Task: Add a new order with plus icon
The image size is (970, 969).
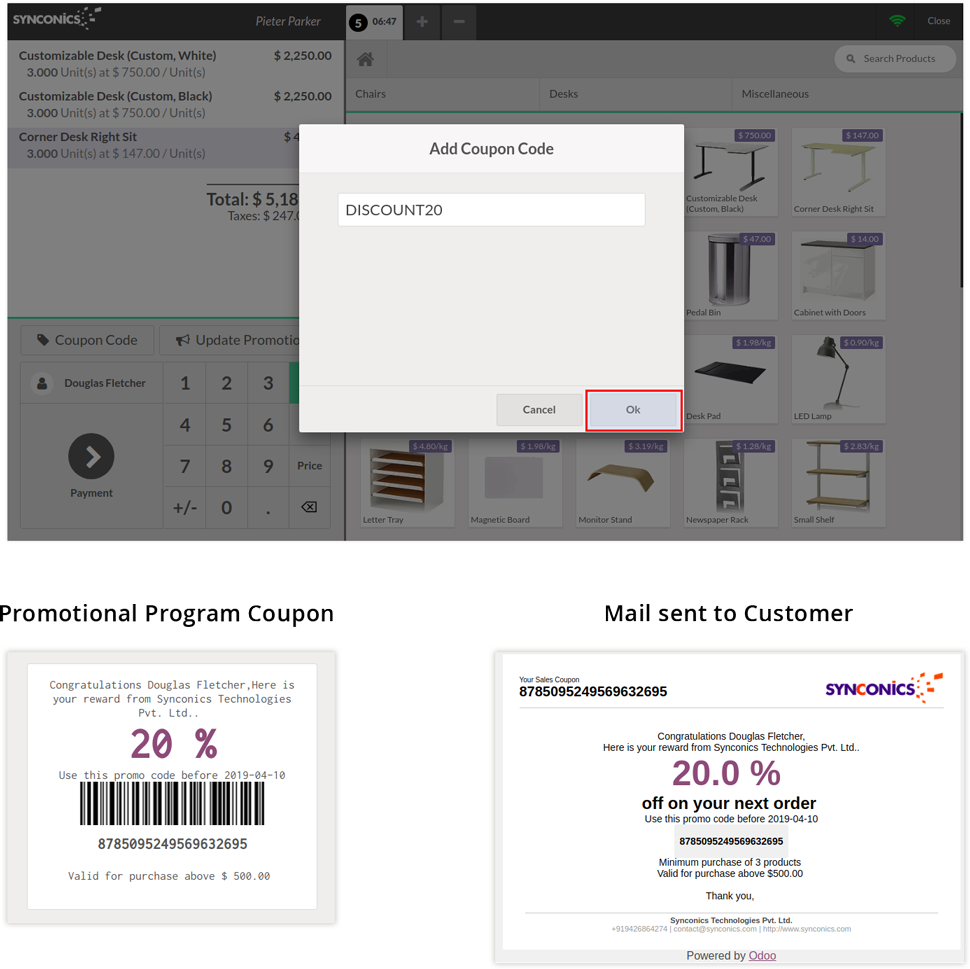Action: 422,21
